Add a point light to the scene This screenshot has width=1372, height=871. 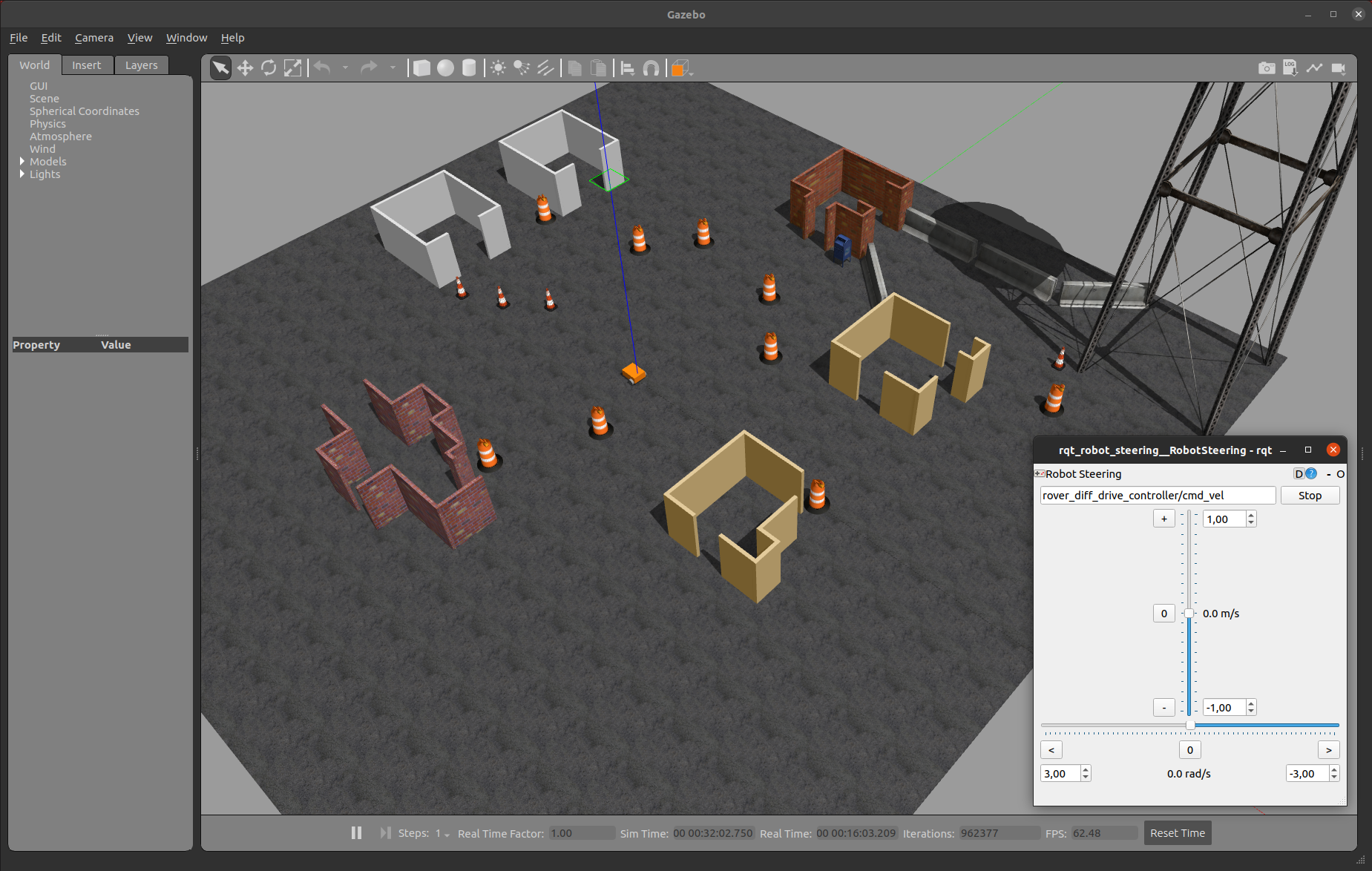coord(498,68)
